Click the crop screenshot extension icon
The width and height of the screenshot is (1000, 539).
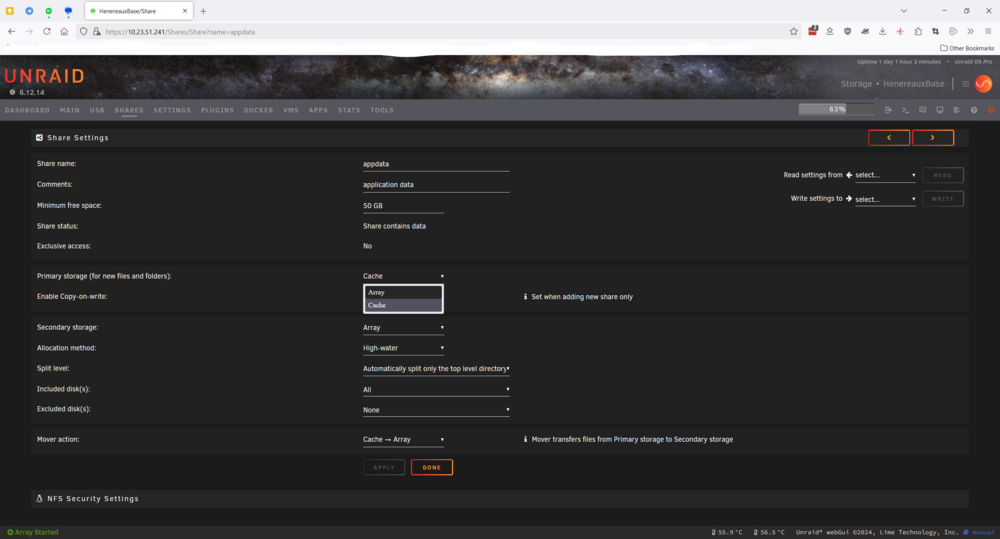coord(936,31)
